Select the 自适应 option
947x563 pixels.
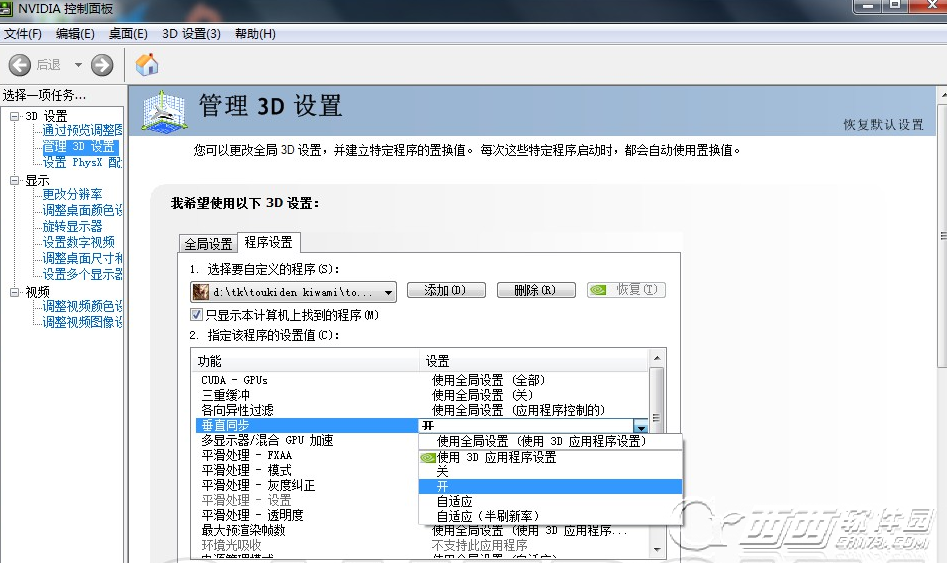click(550, 501)
